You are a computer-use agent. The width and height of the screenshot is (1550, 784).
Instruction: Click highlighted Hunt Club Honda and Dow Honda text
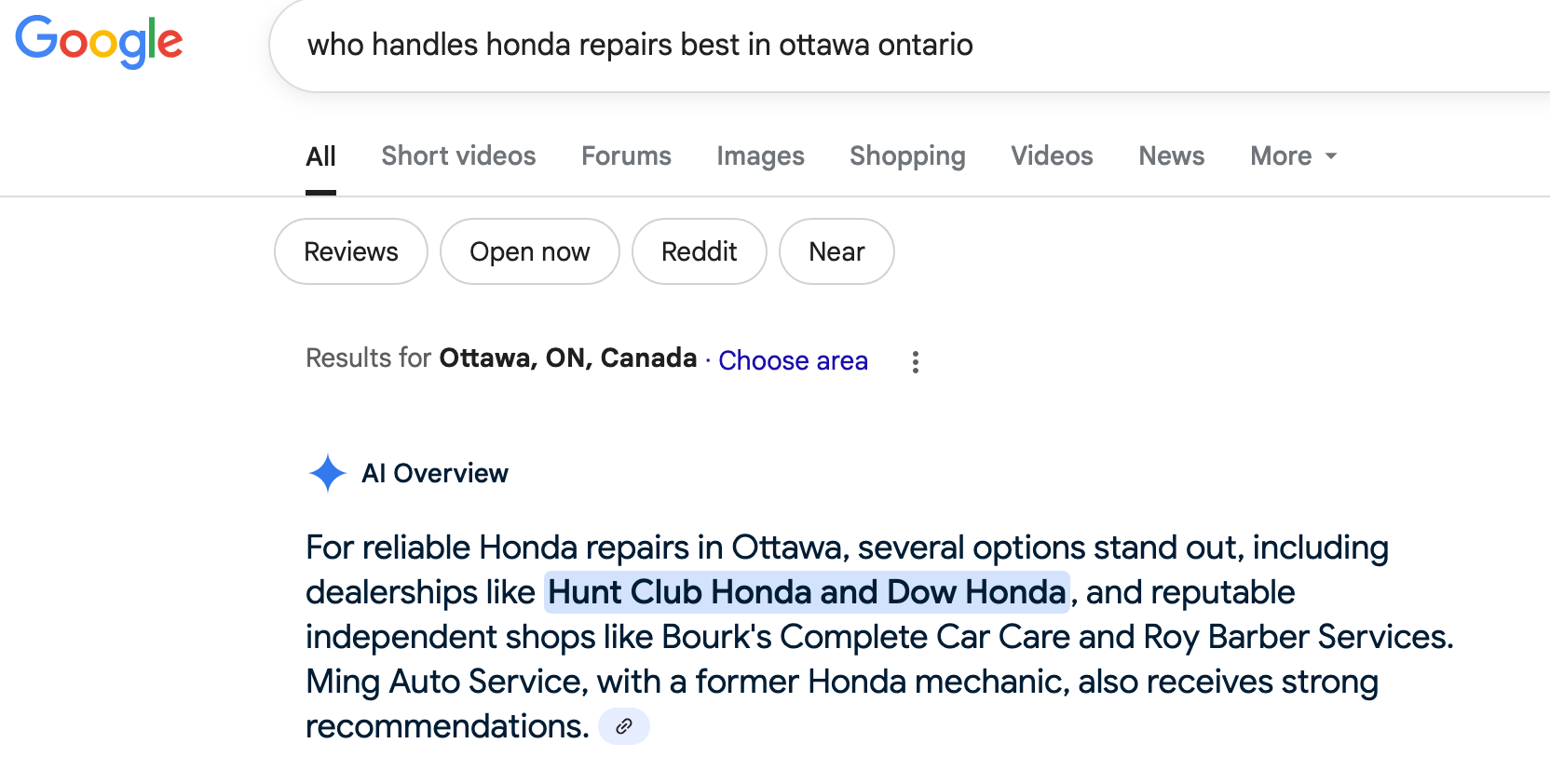(x=807, y=592)
